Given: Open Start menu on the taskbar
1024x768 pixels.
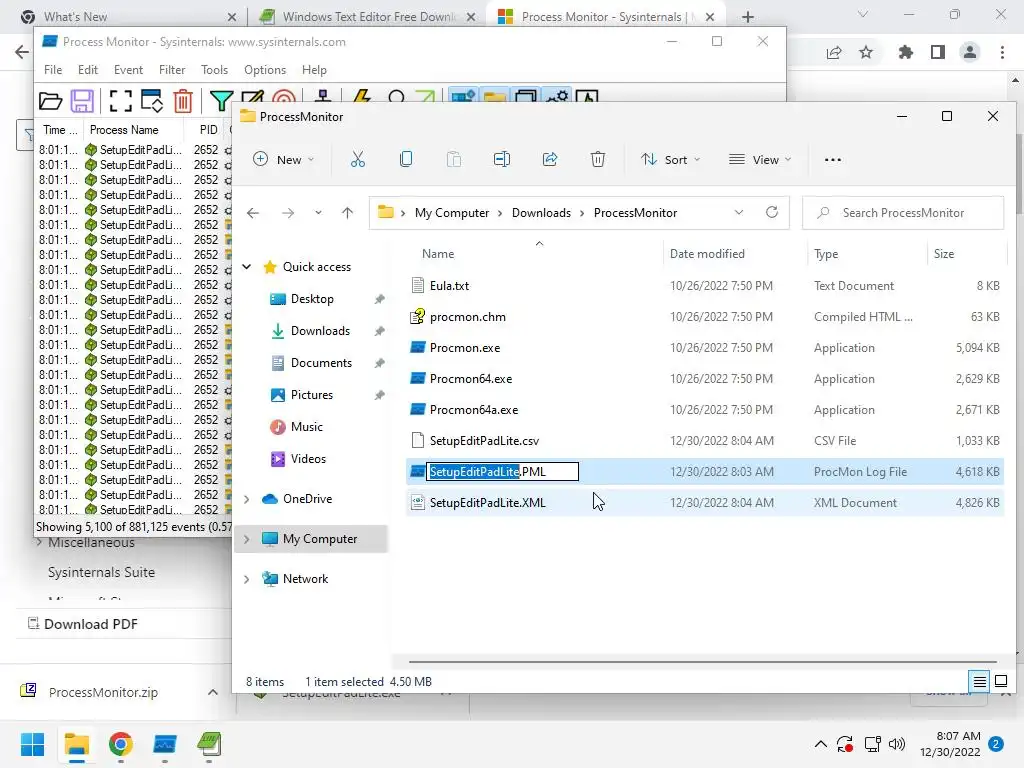Looking at the screenshot, I should pos(32,744).
